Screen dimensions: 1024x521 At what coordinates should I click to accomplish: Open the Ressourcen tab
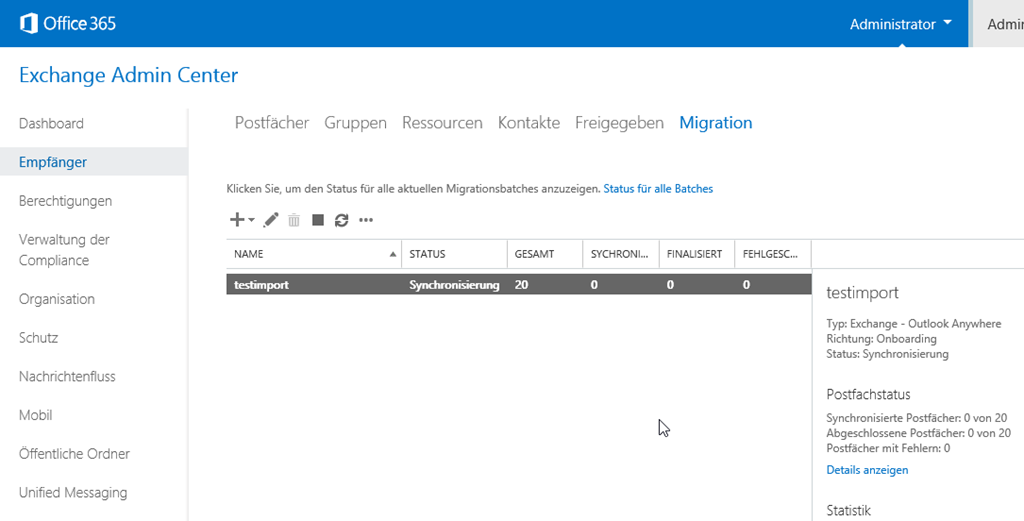(x=442, y=123)
